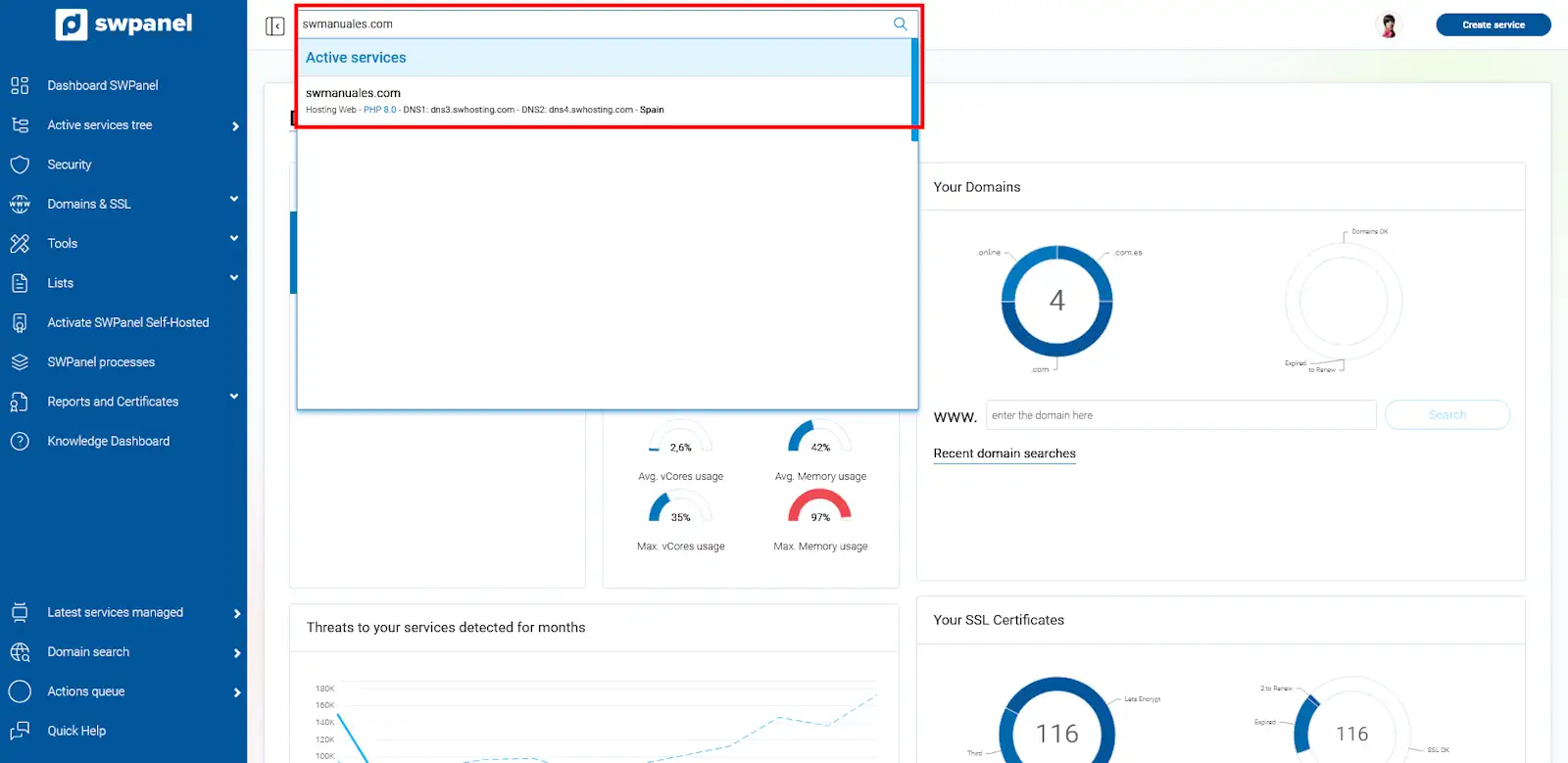Screen dimensions: 1568x763
Task: Click the Active services results header
Action: coord(604,58)
